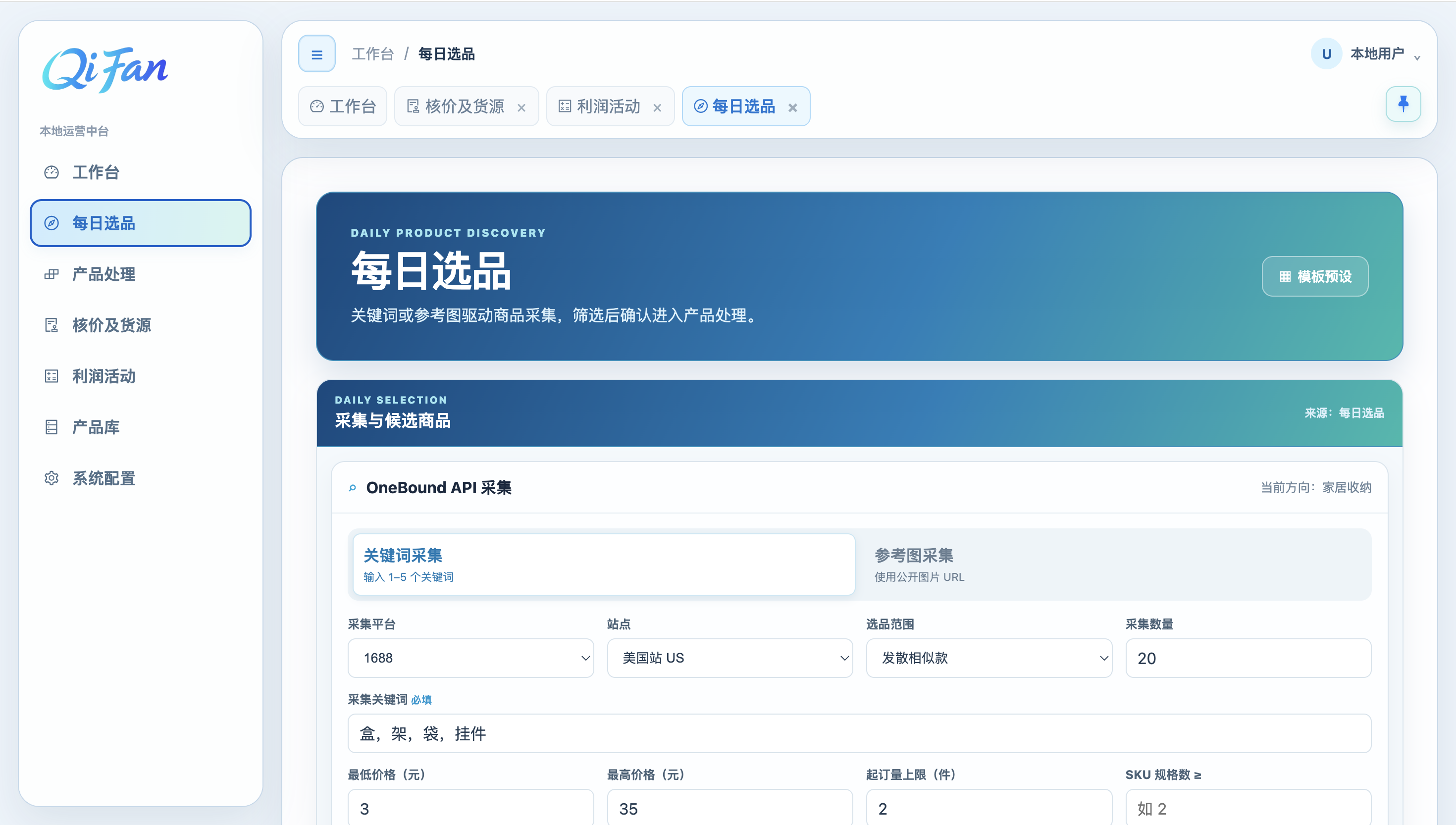Image resolution: width=1456 pixels, height=825 pixels.
Task: Click the 利润活动 tab's icon
Action: pyautogui.click(x=565, y=106)
